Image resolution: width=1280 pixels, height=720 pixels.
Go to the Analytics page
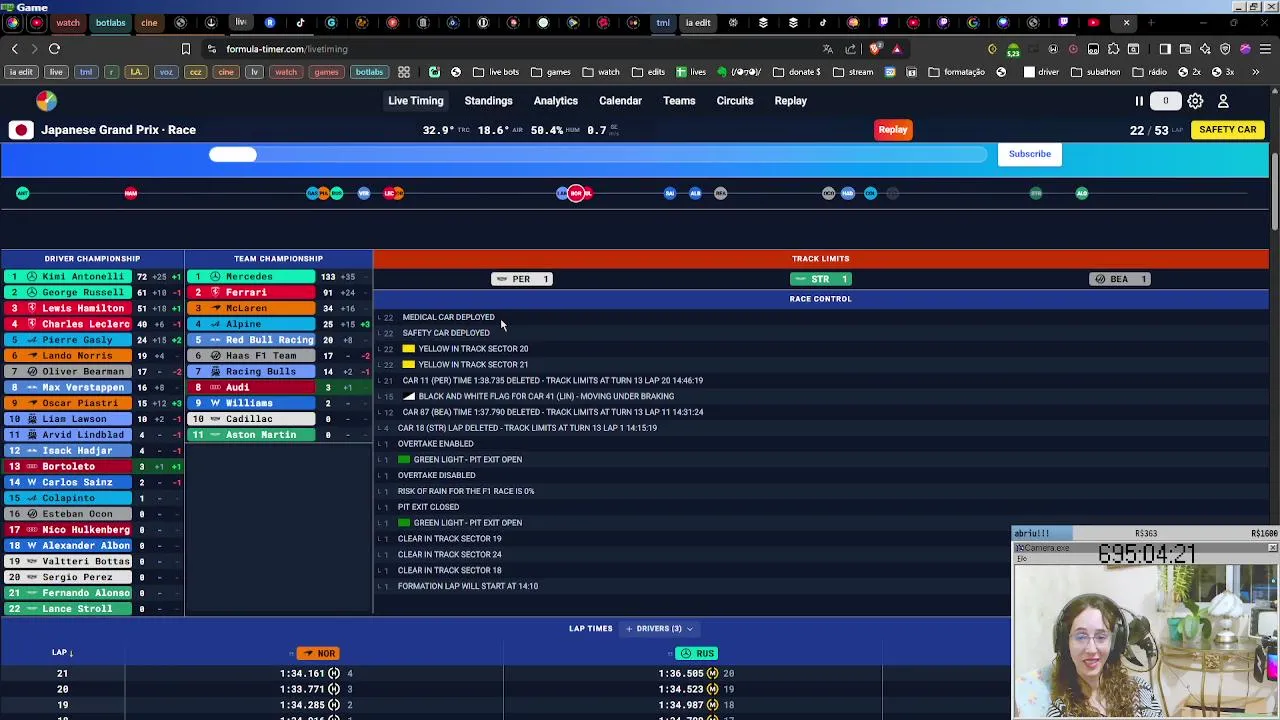pos(555,101)
